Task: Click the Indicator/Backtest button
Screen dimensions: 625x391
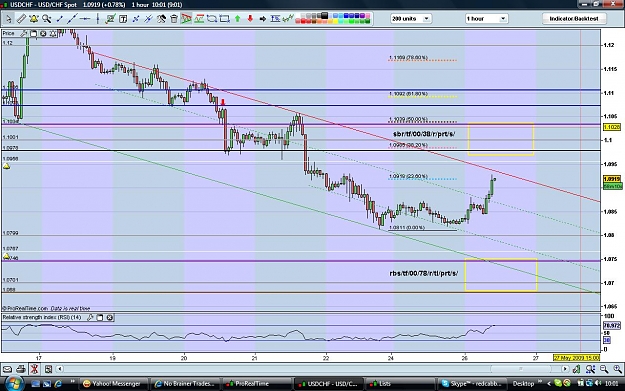Action: click(x=574, y=18)
